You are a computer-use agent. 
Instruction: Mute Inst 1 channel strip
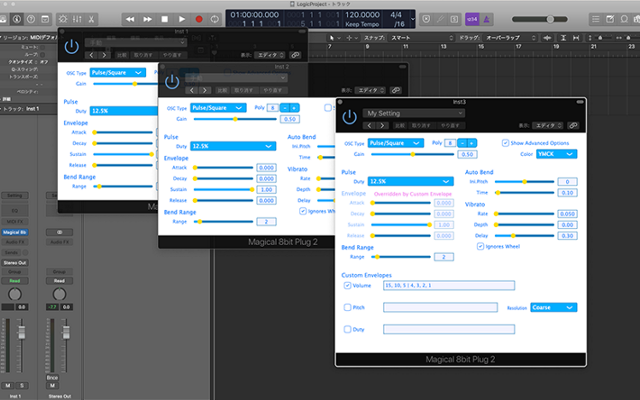(8, 385)
